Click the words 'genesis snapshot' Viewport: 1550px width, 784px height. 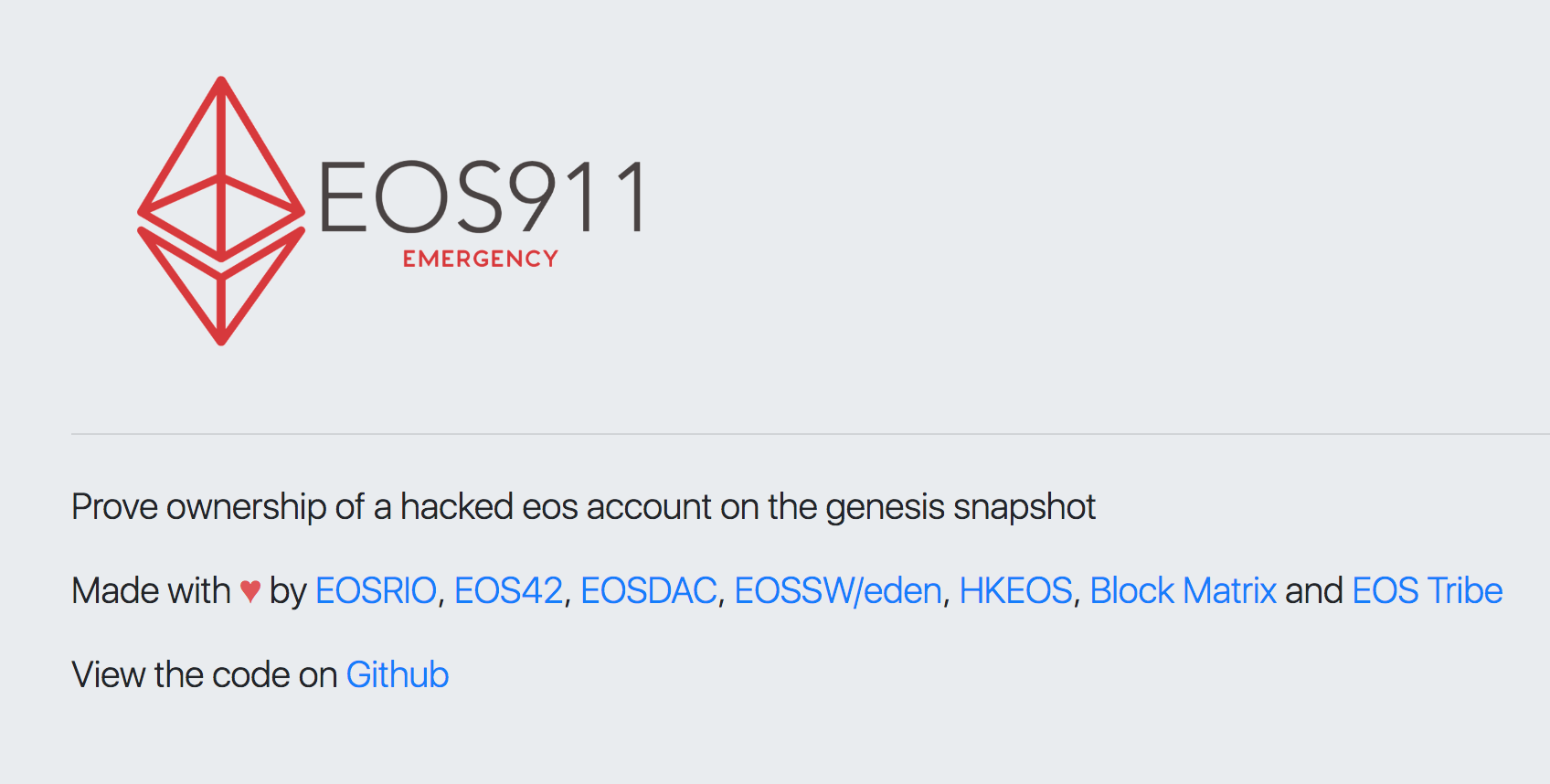click(x=960, y=507)
